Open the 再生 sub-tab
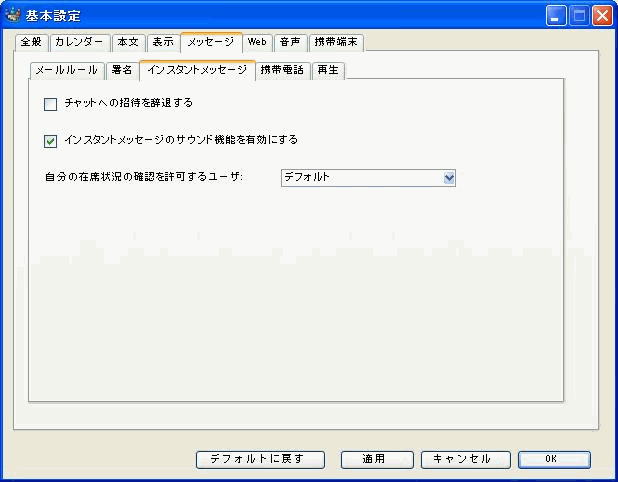Screen dimensions: 618x482 pos(327,71)
